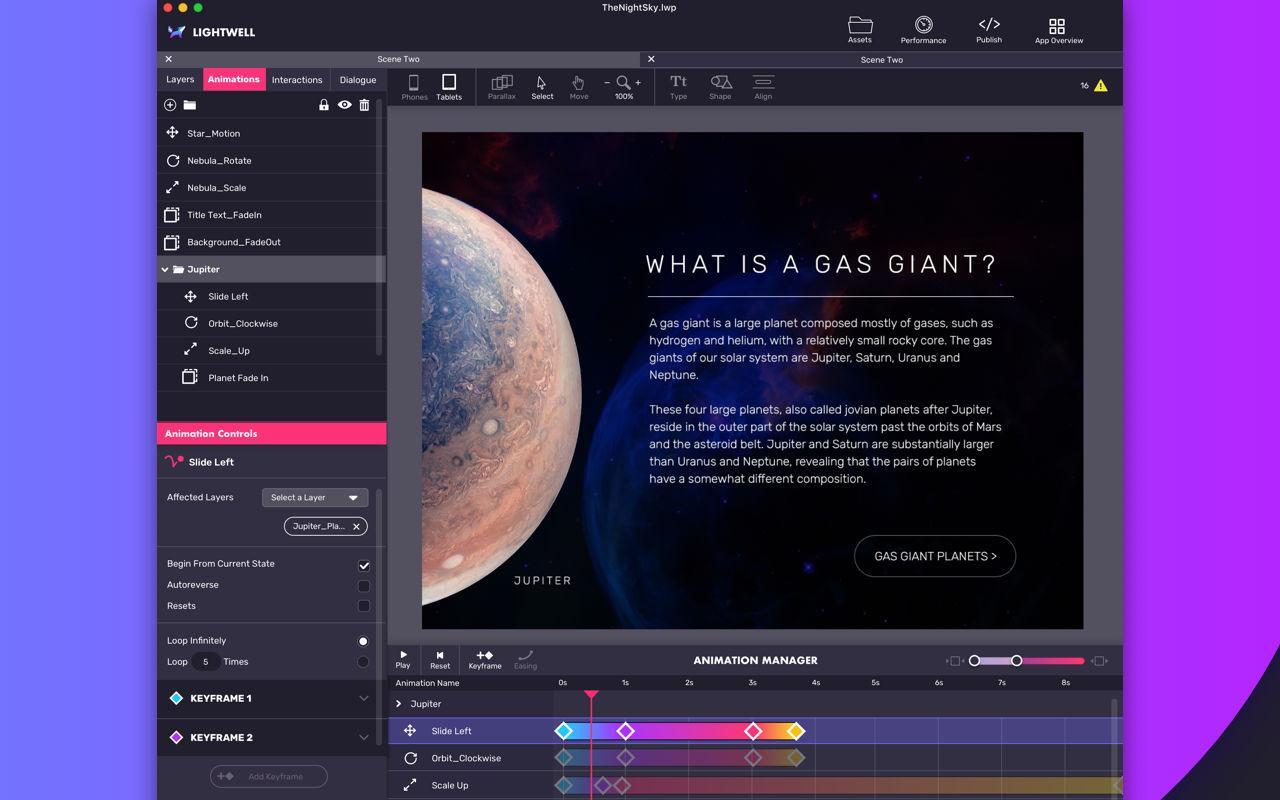Open the Select a Layer dropdown
This screenshot has height=800, width=1280.
tap(315, 497)
